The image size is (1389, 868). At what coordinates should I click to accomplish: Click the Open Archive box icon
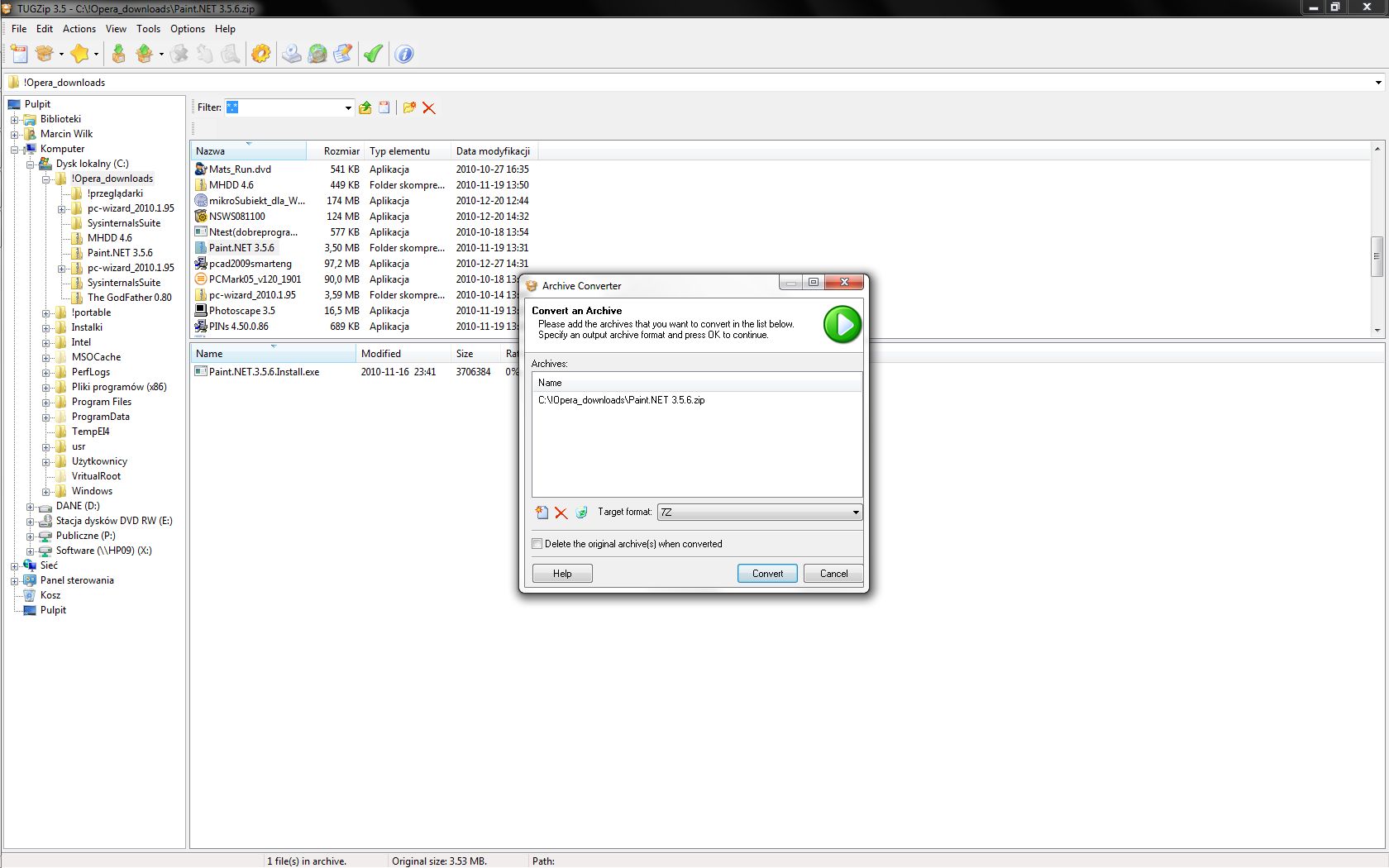45,55
